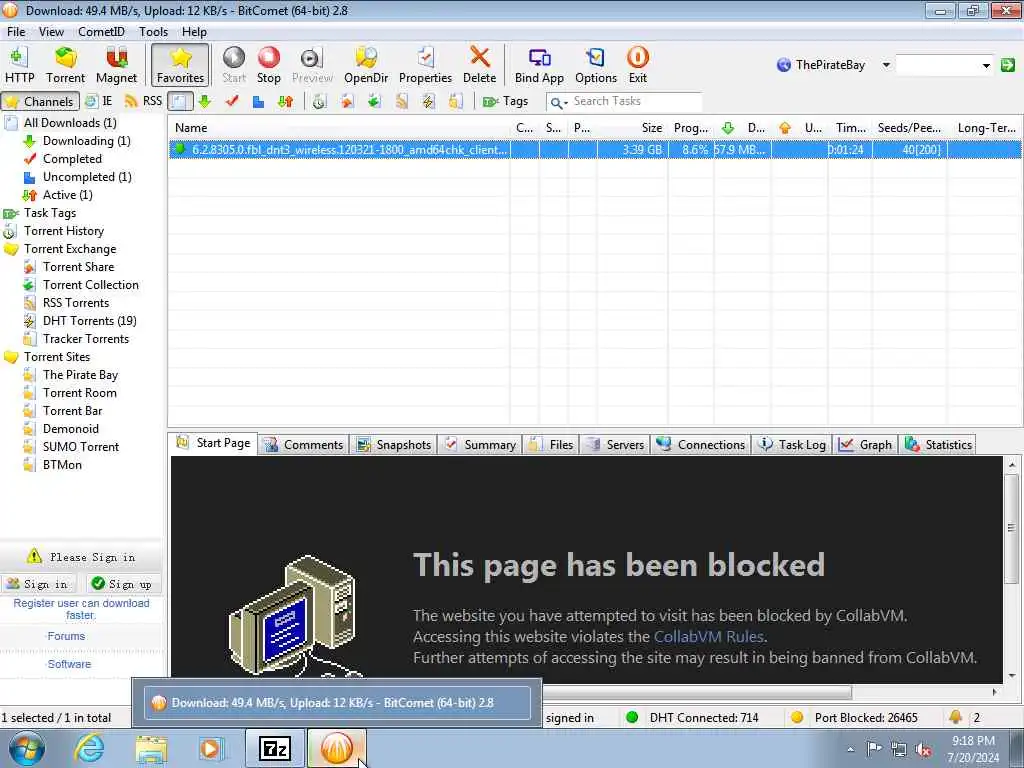Select All Downloads (1) in sidebar
Image resolution: width=1024 pixels, height=768 pixels.
click(x=70, y=123)
